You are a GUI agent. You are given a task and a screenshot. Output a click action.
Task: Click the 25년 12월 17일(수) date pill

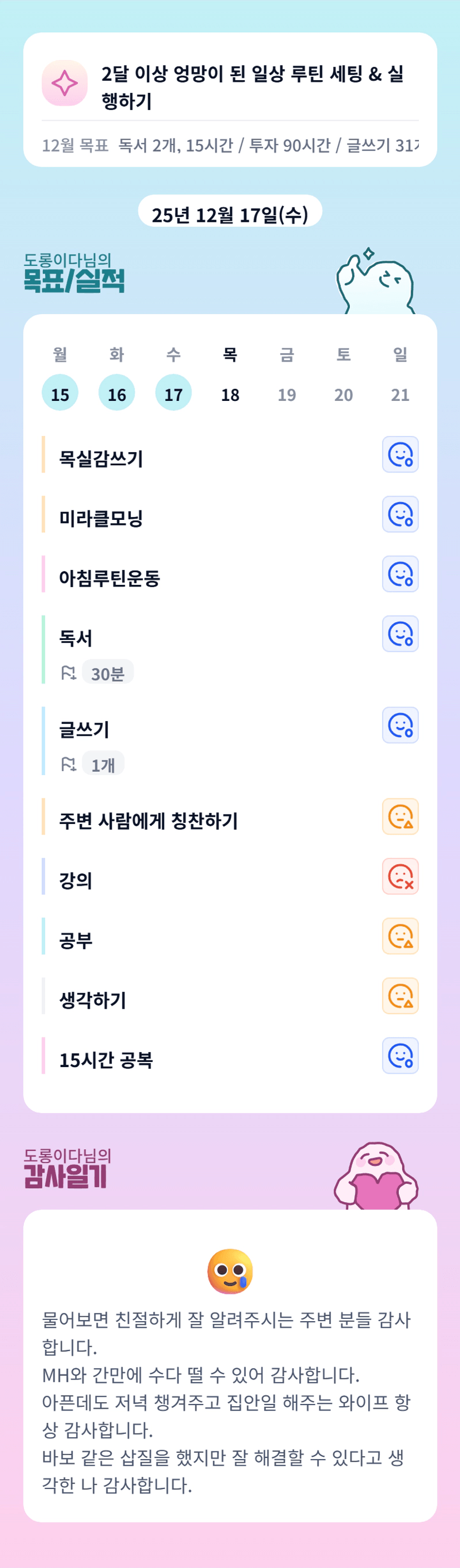pos(230,214)
